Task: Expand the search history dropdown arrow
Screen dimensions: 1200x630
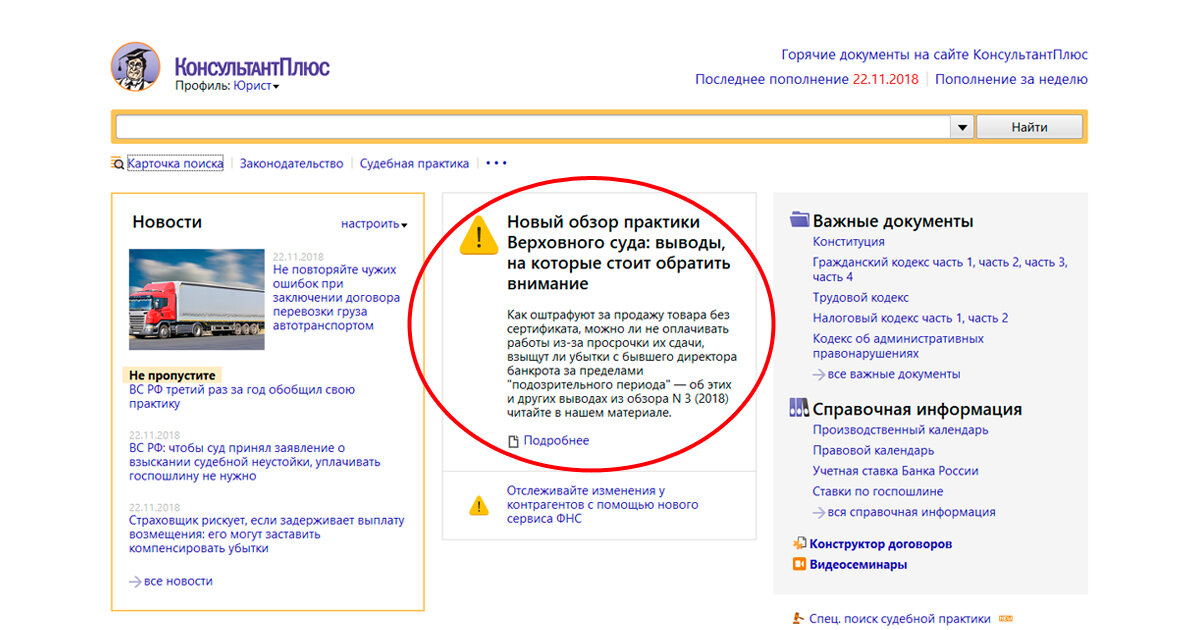Action: click(962, 127)
